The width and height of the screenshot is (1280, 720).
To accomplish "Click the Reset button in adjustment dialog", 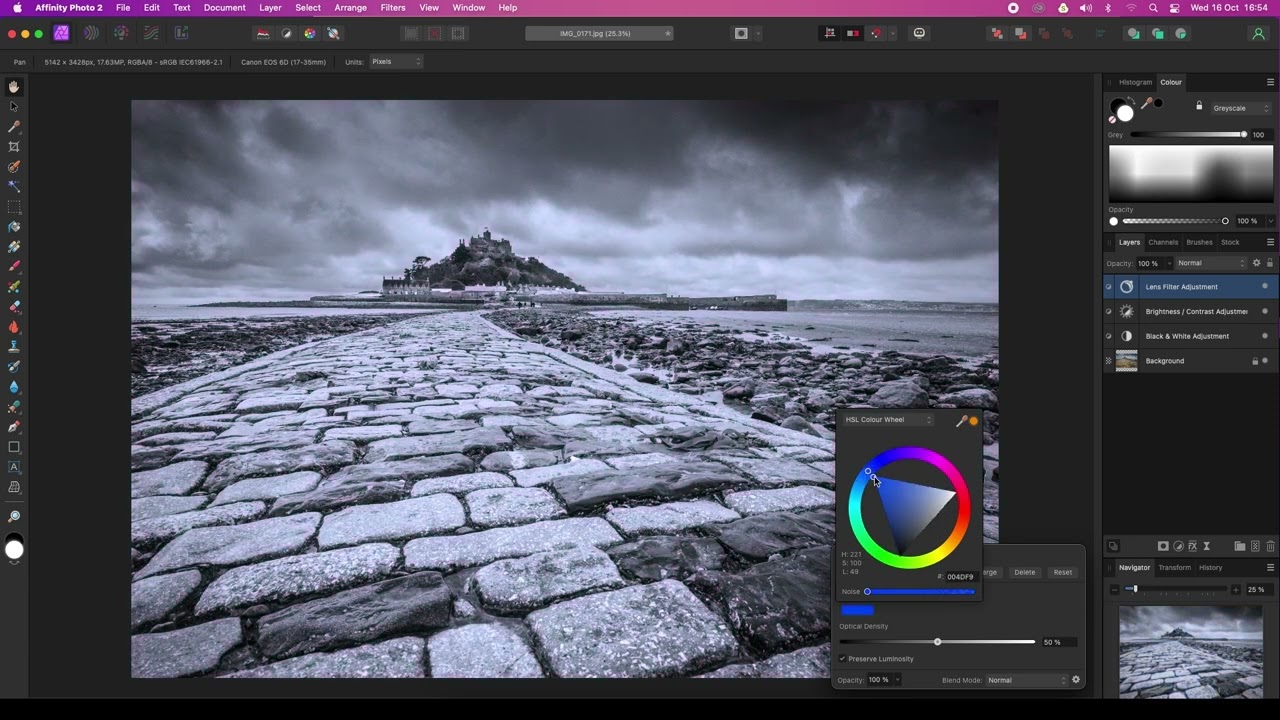I will point(1063,572).
